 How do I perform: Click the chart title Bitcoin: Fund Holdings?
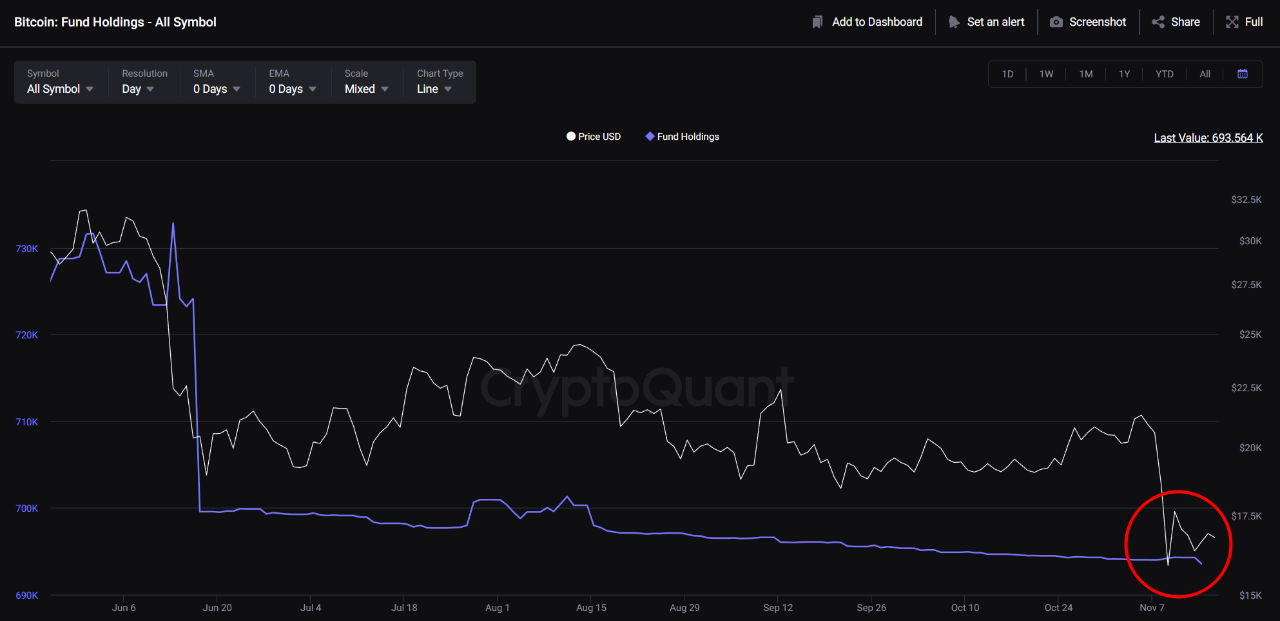(x=115, y=22)
